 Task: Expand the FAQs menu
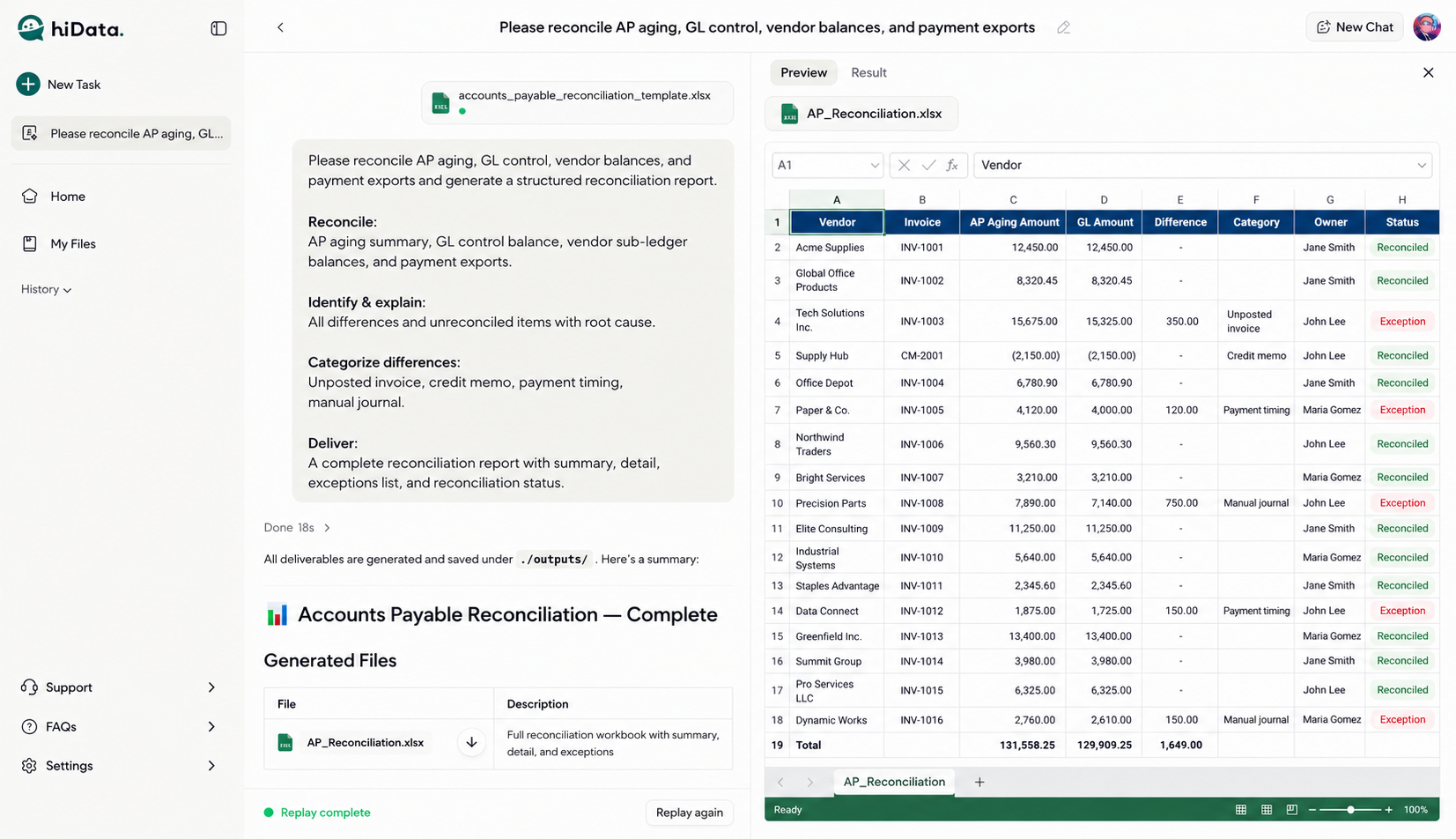121,726
